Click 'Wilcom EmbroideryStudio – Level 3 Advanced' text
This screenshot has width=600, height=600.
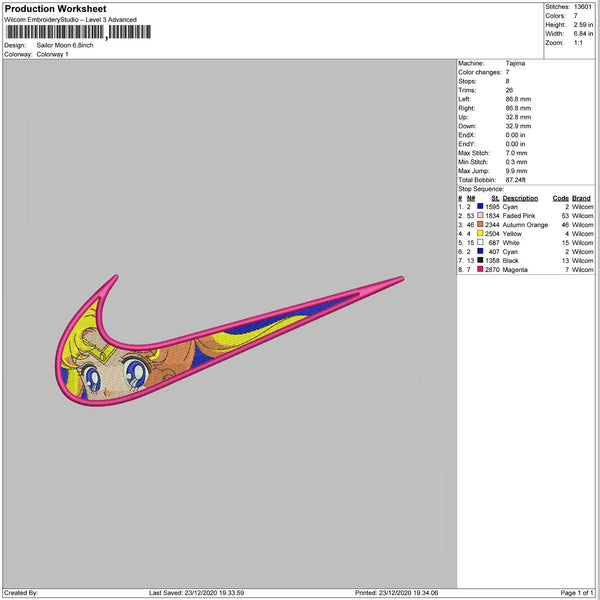tap(70, 20)
